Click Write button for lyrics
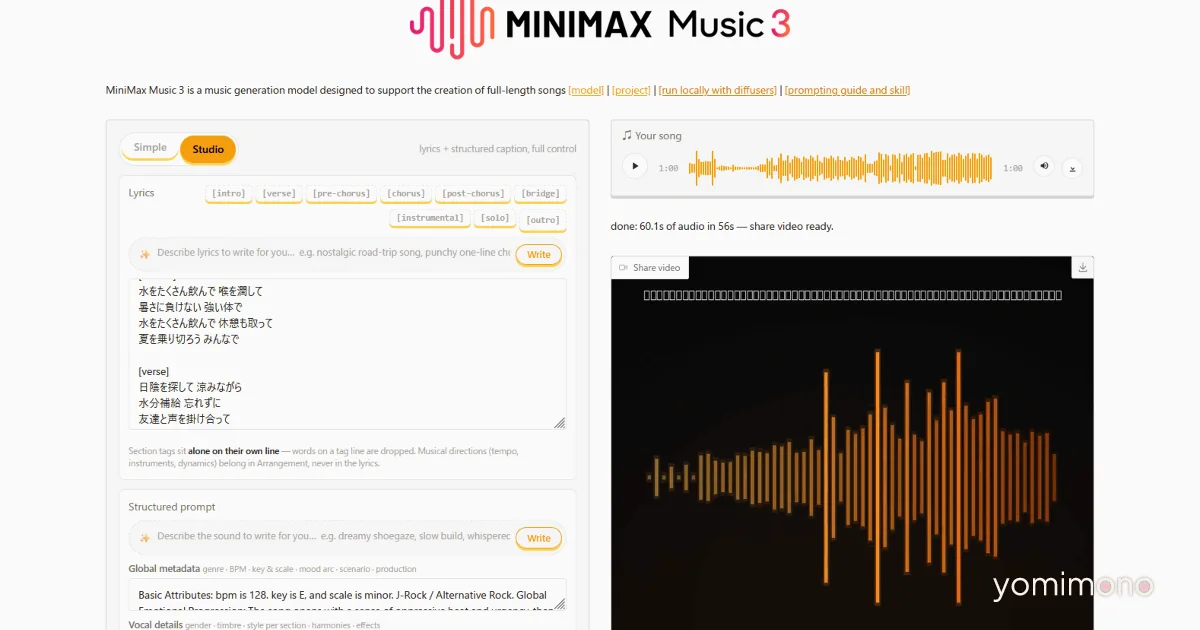Screen dimensions: 1200x630 point(539,255)
